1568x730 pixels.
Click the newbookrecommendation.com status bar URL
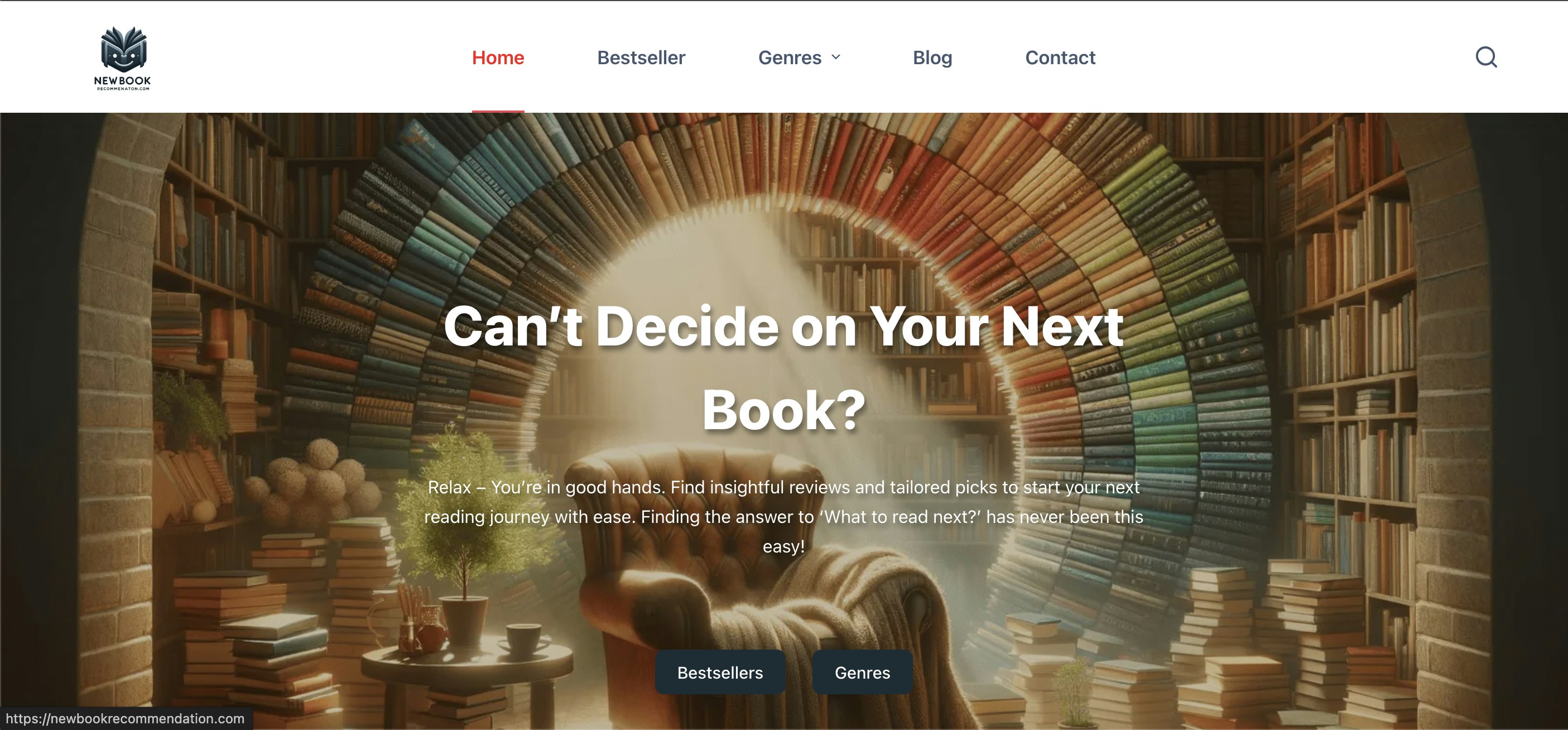(x=125, y=718)
